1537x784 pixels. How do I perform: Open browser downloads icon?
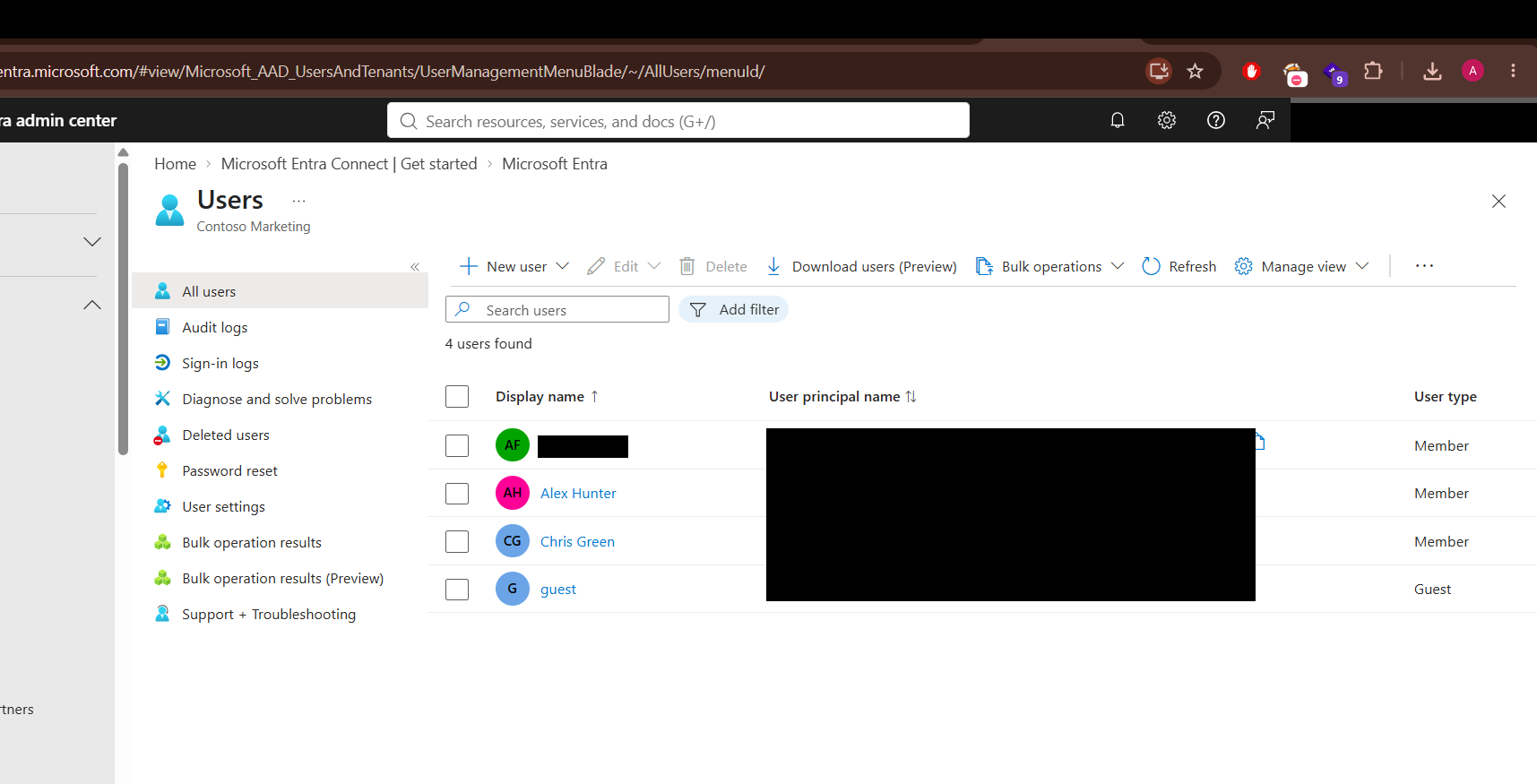pyautogui.click(x=1432, y=71)
